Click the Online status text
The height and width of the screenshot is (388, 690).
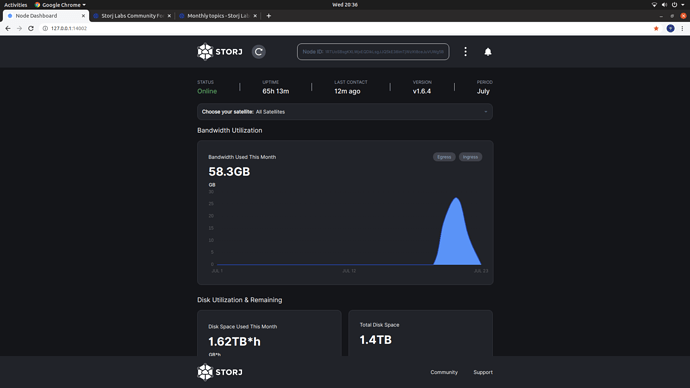point(207,91)
